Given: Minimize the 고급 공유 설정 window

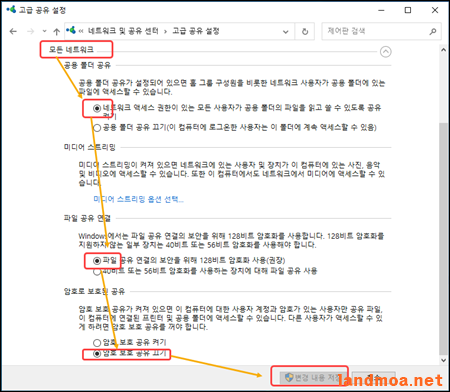Looking at the screenshot, I should click(x=381, y=10).
